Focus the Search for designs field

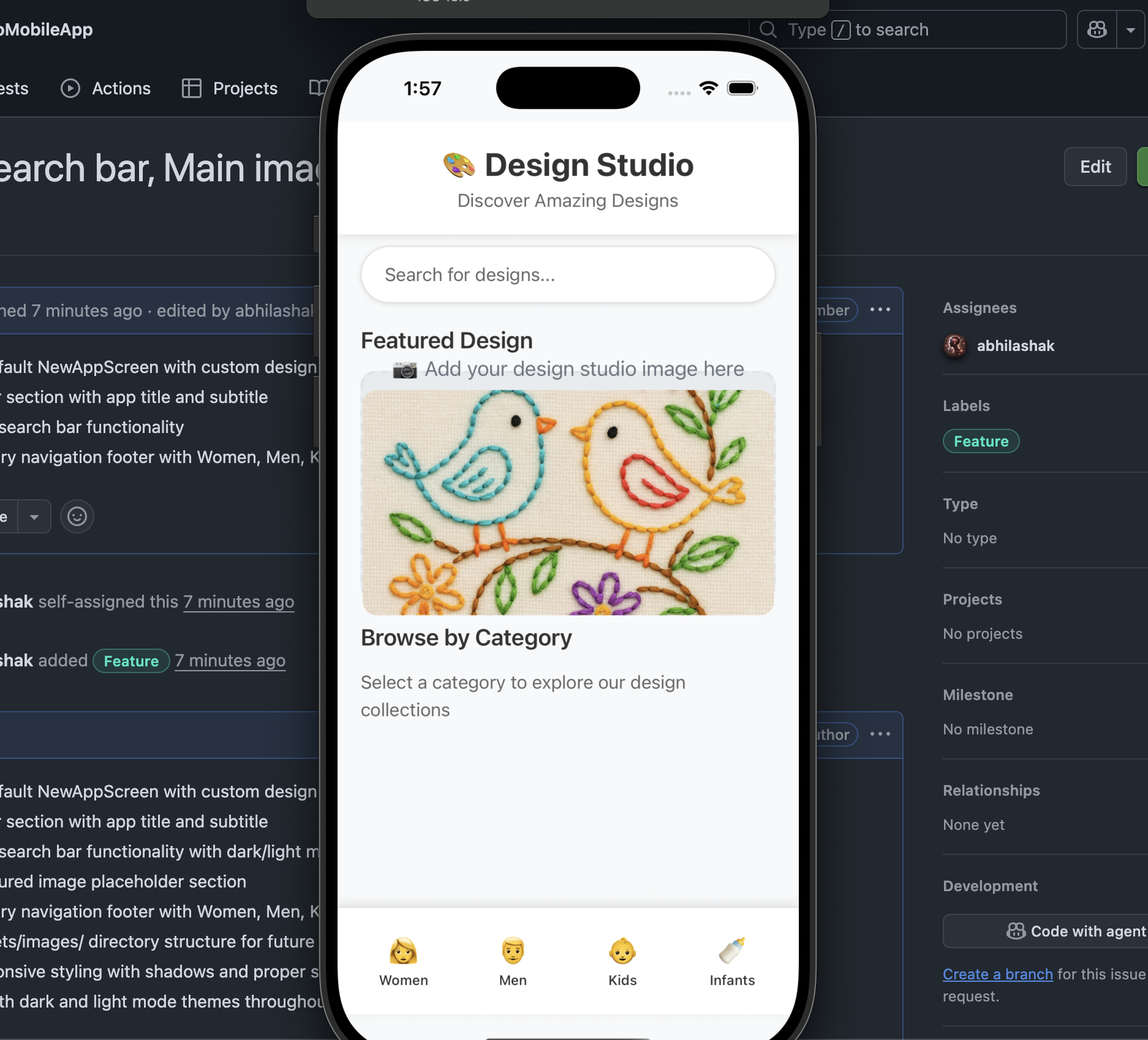(567, 275)
